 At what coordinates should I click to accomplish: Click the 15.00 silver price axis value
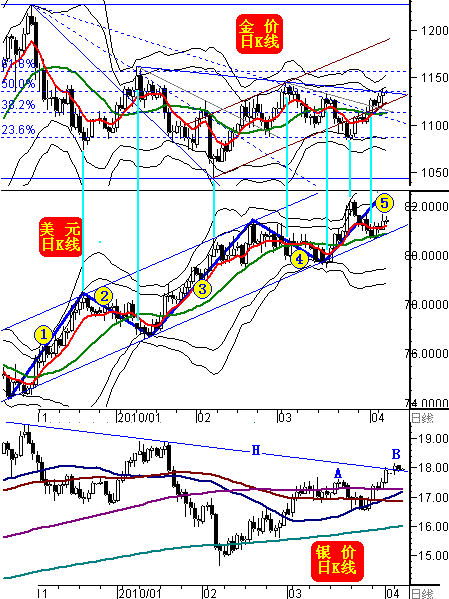click(x=433, y=556)
